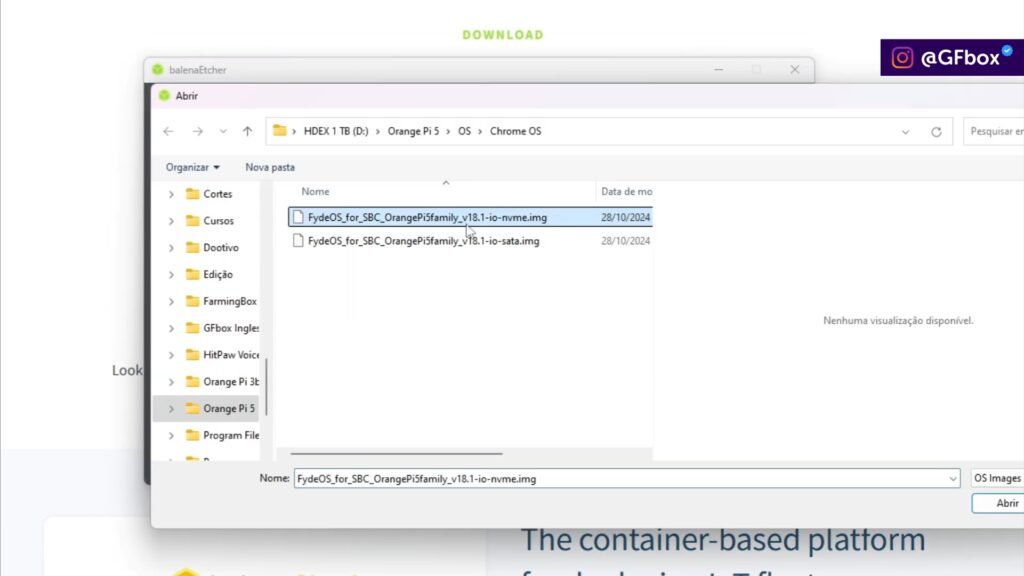This screenshot has width=1024, height=576.
Task: Expand the GFbox Ingles folder chevron
Action: pyautogui.click(x=171, y=328)
